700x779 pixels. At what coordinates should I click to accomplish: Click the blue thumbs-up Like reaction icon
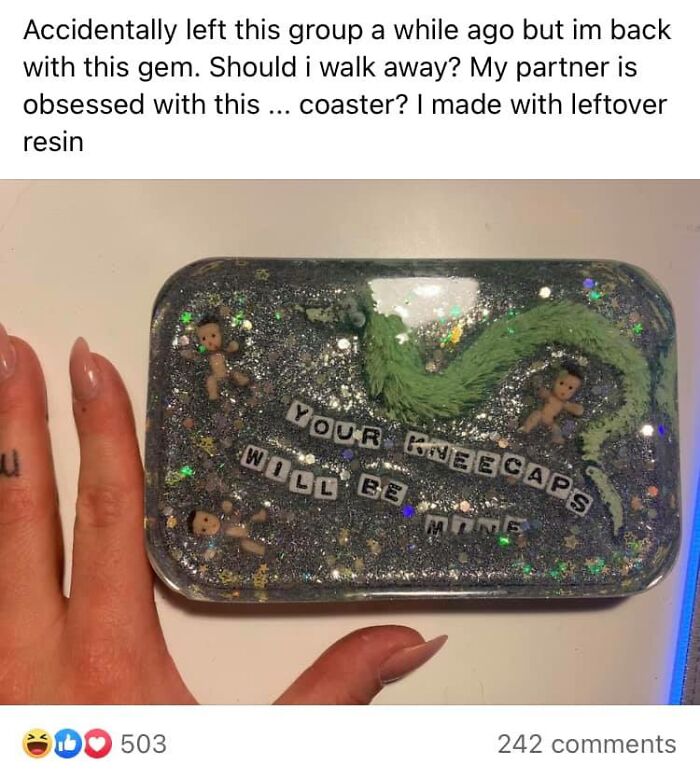(x=65, y=744)
